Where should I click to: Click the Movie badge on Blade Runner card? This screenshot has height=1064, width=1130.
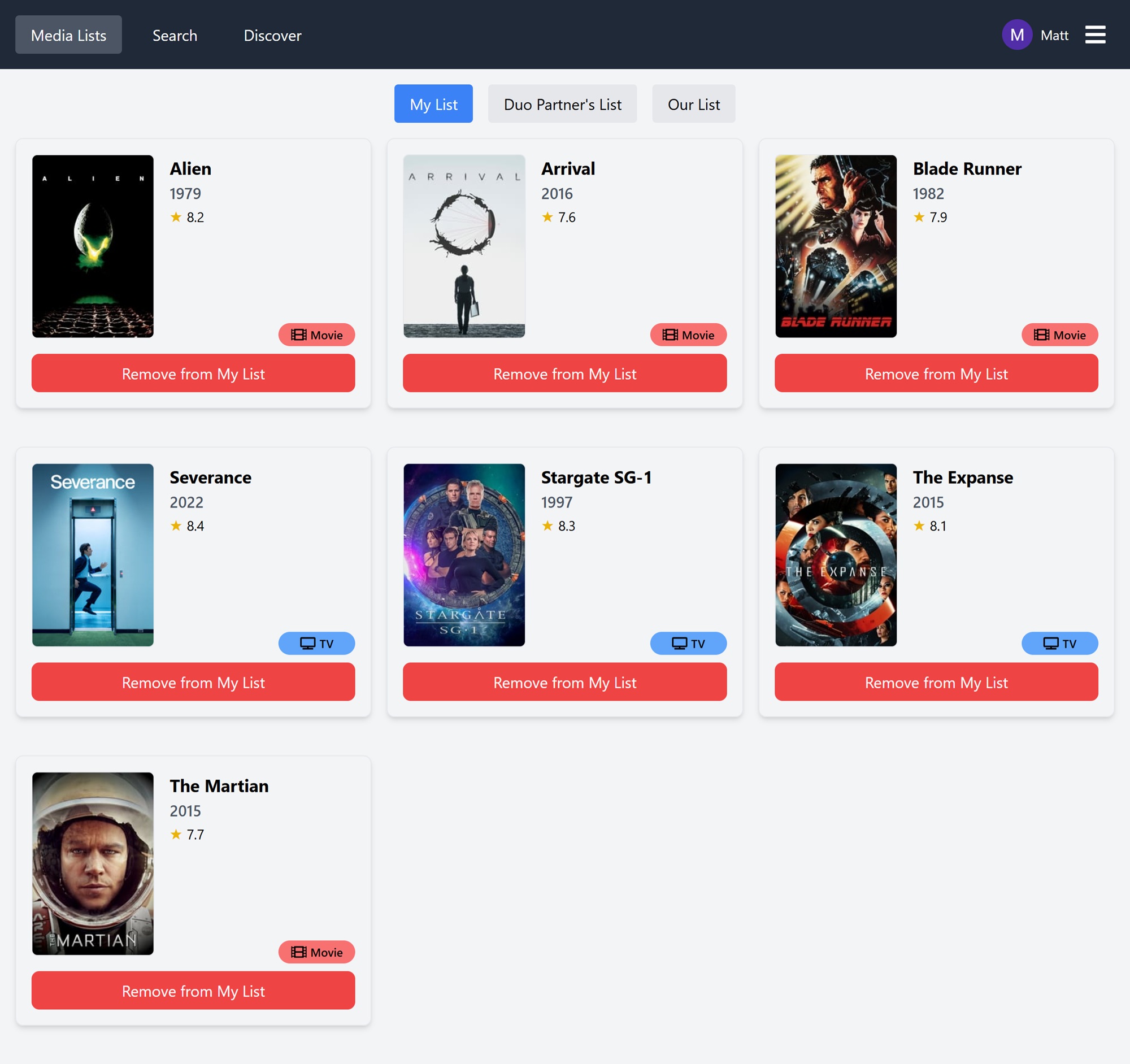click(x=1059, y=335)
